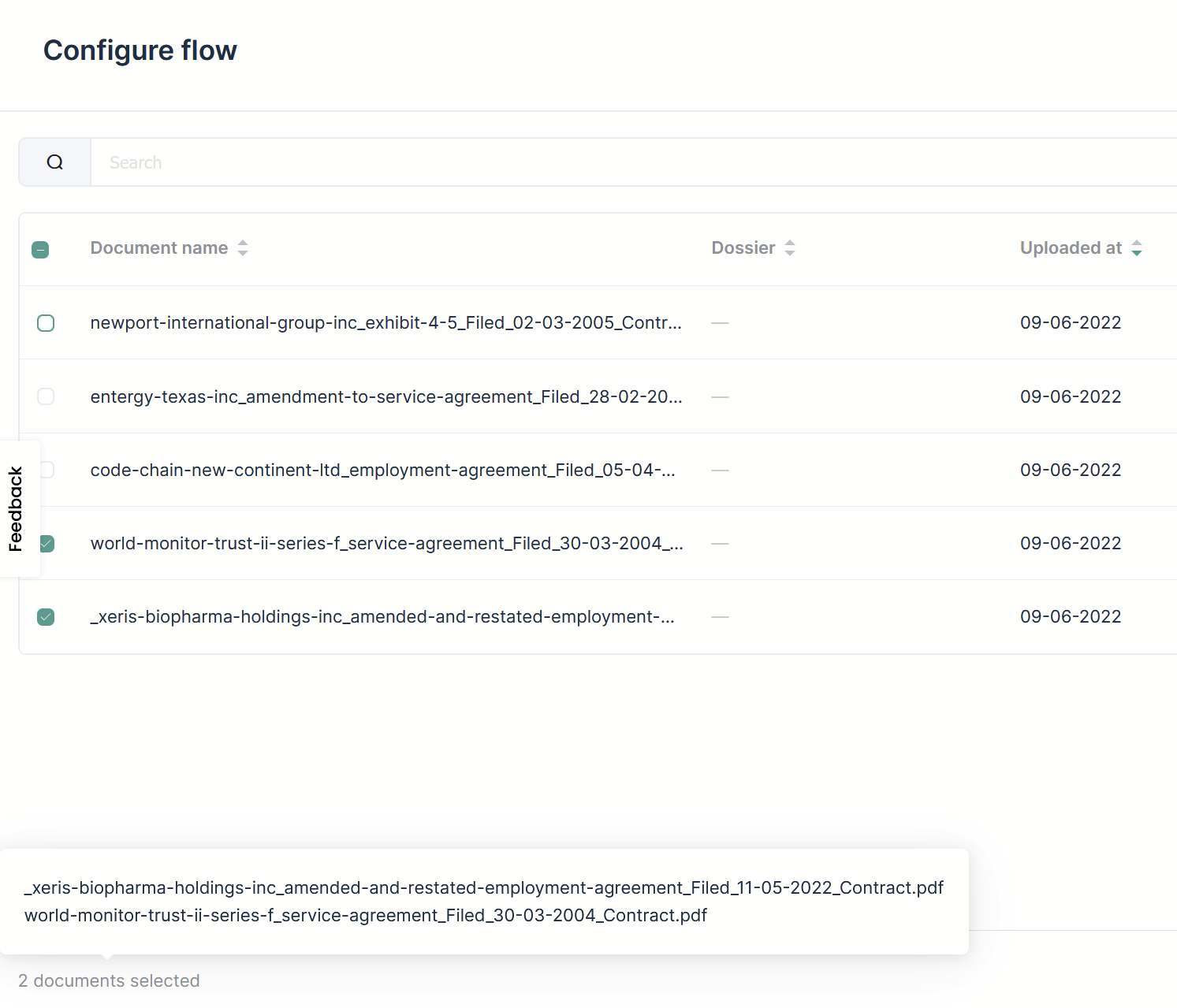Click the upload date of the xeris-biopharma table row
This screenshot has height=1008, width=1177.
[1071, 617]
